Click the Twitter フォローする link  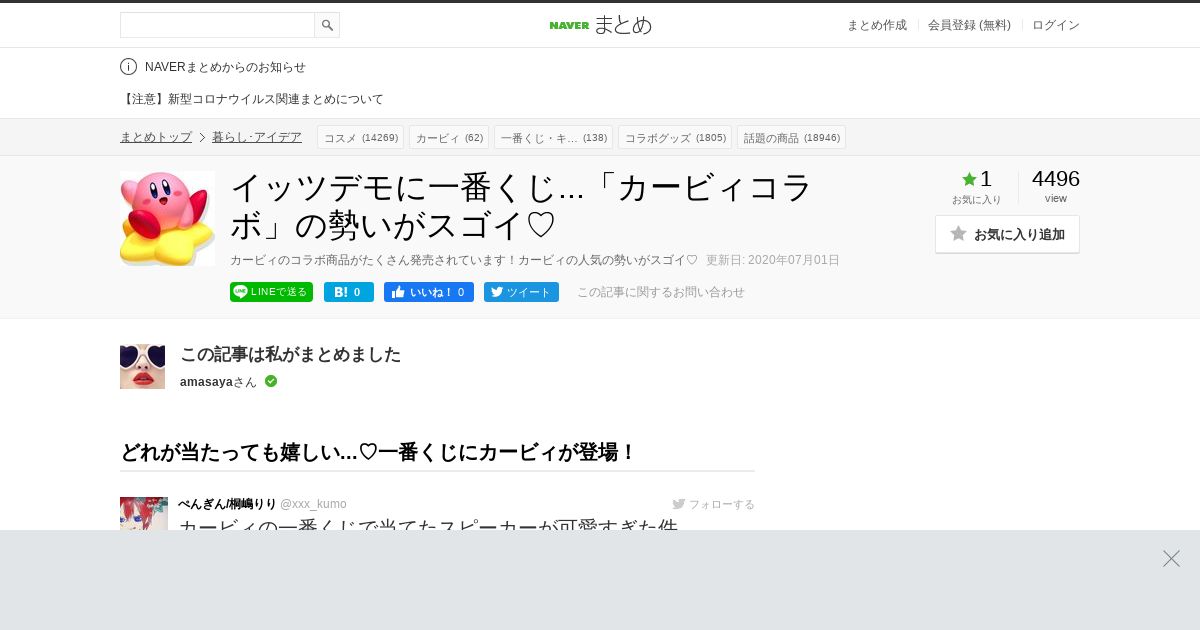(x=714, y=504)
